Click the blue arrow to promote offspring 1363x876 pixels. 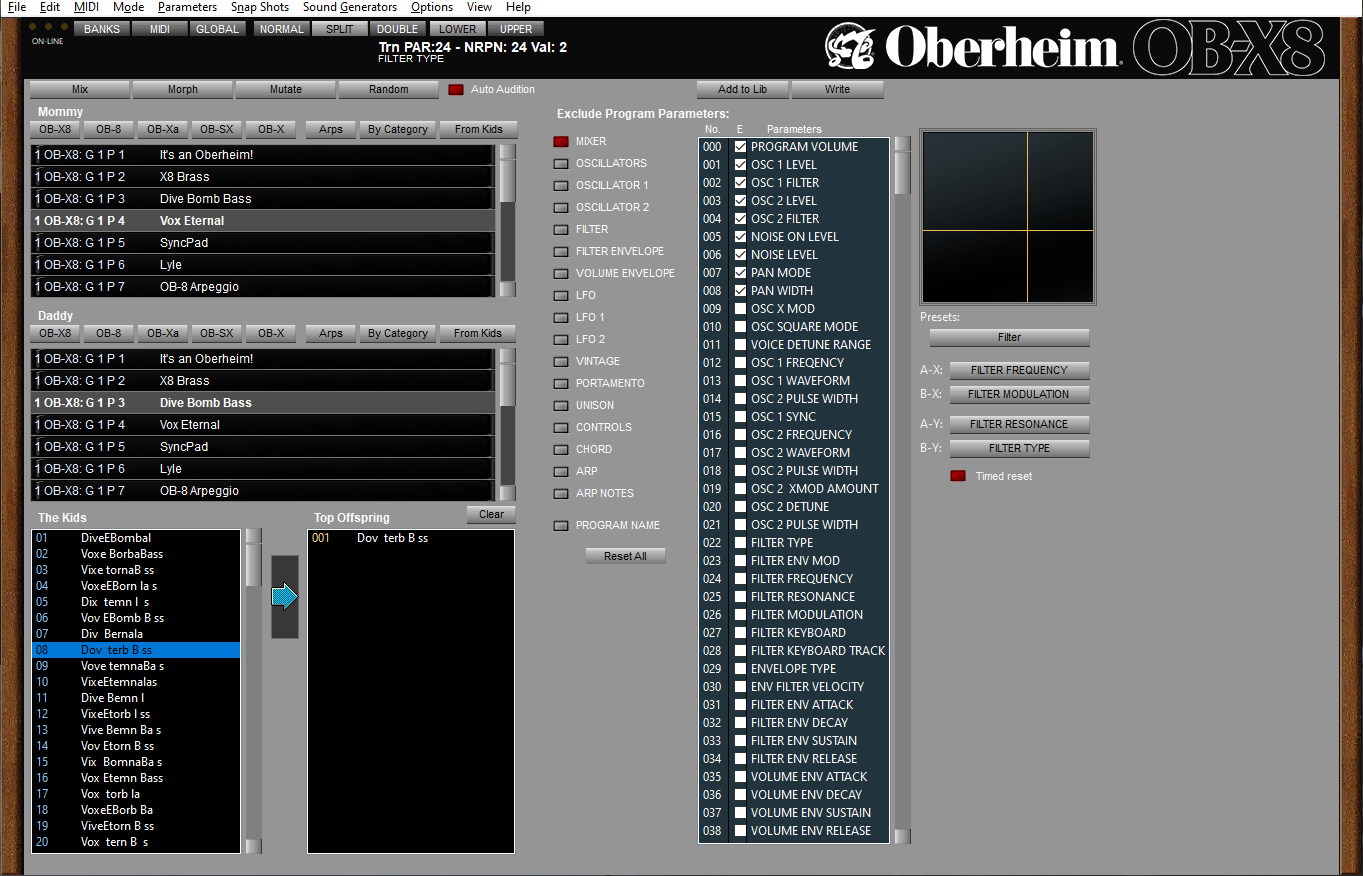tap(285, 597)
